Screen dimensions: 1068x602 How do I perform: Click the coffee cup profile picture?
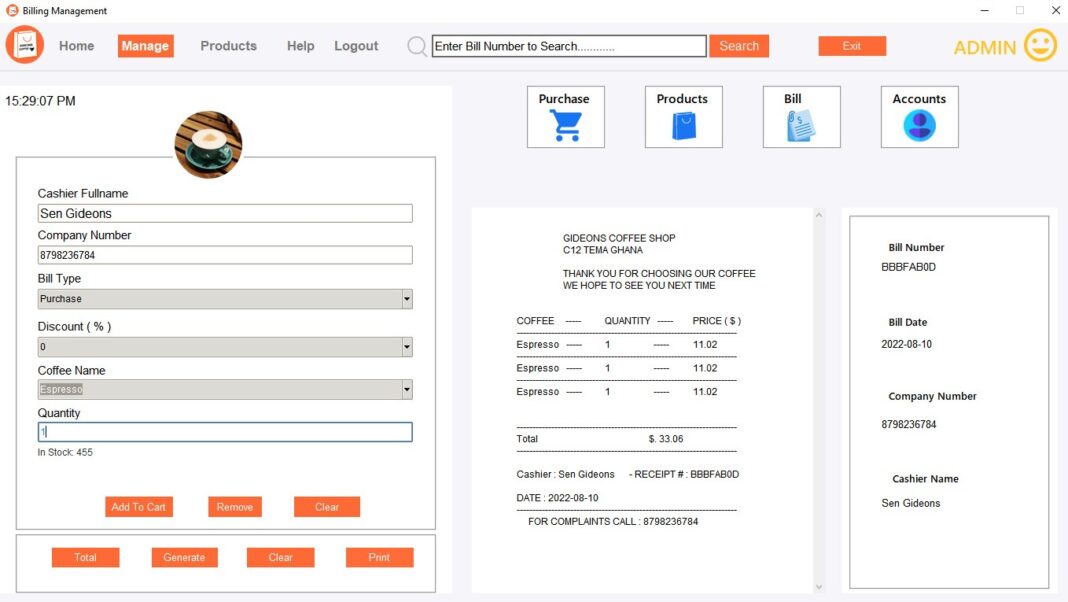pyautogui.click(x=209, y=144)
